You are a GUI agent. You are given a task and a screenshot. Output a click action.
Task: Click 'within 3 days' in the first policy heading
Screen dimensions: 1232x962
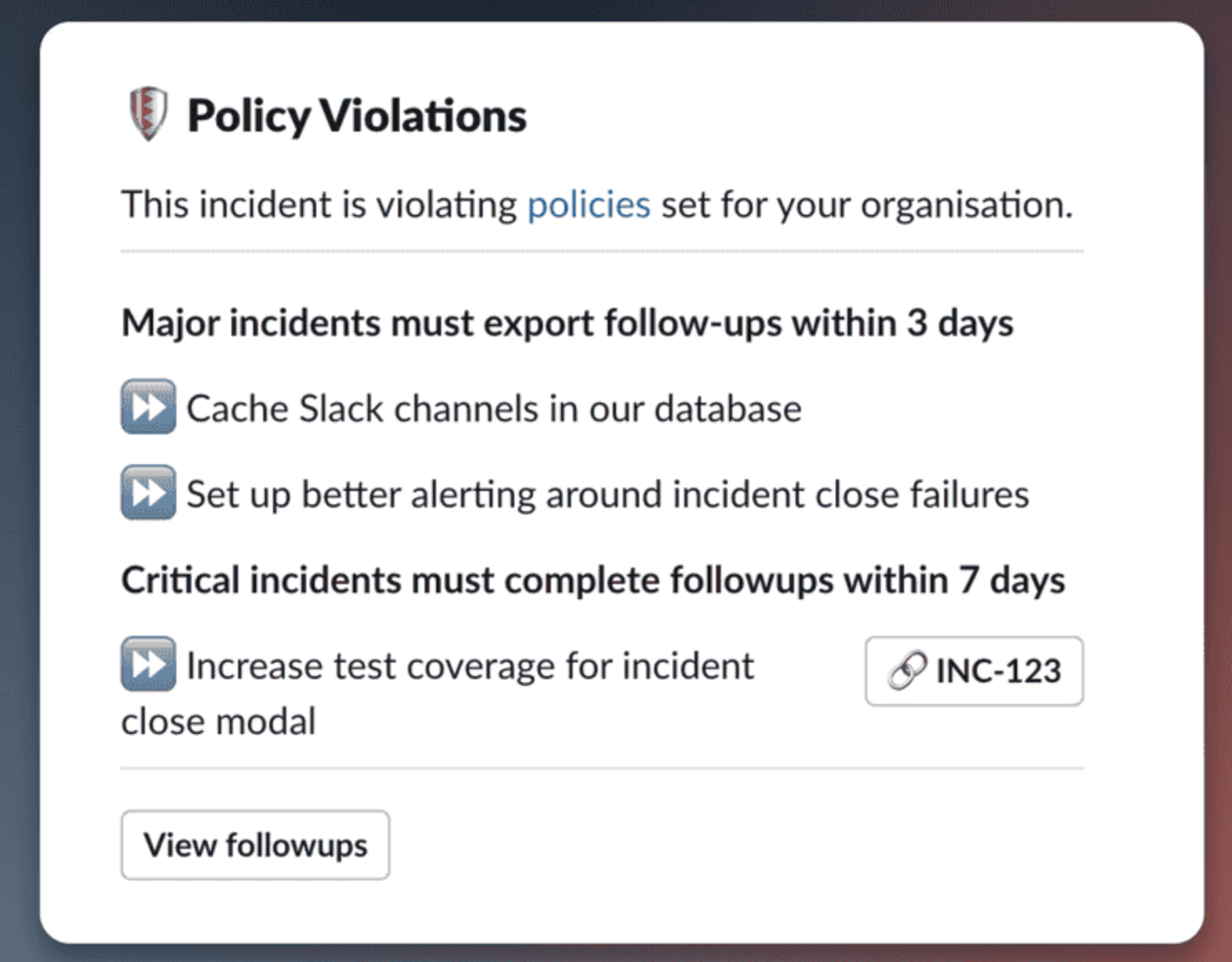point(902,323)
